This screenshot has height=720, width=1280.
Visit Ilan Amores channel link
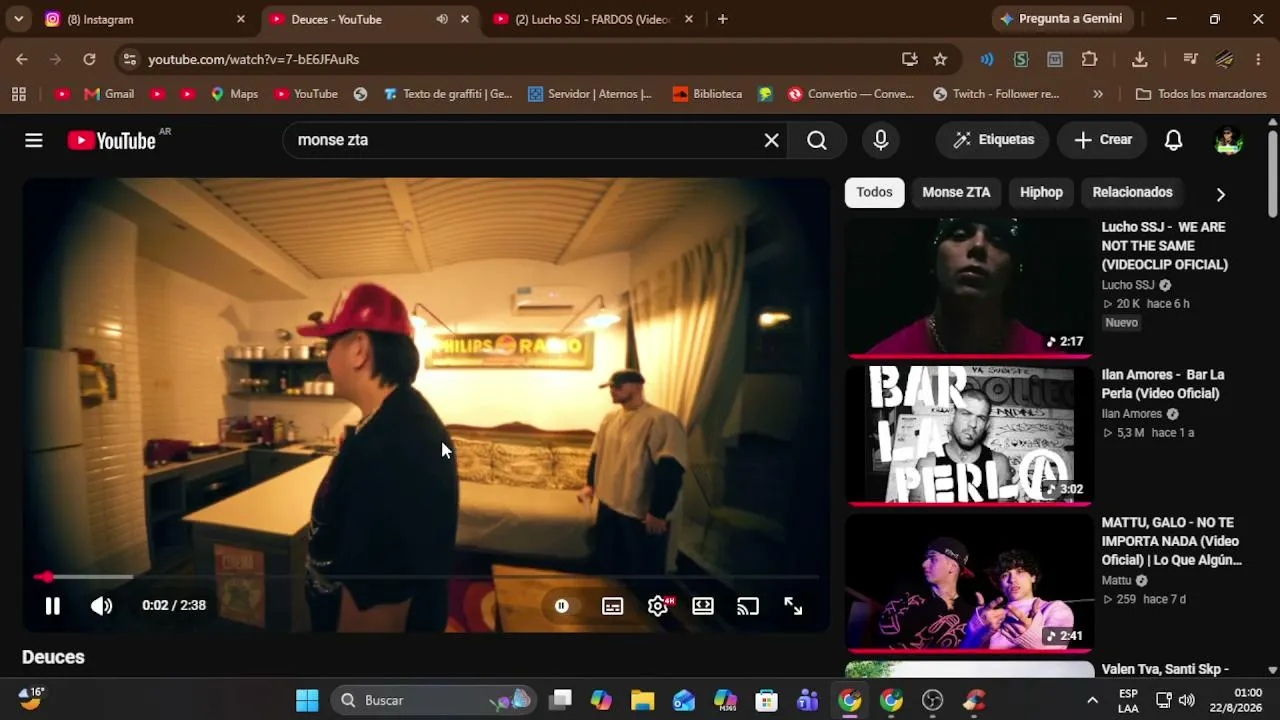[x=1132, y=414]
